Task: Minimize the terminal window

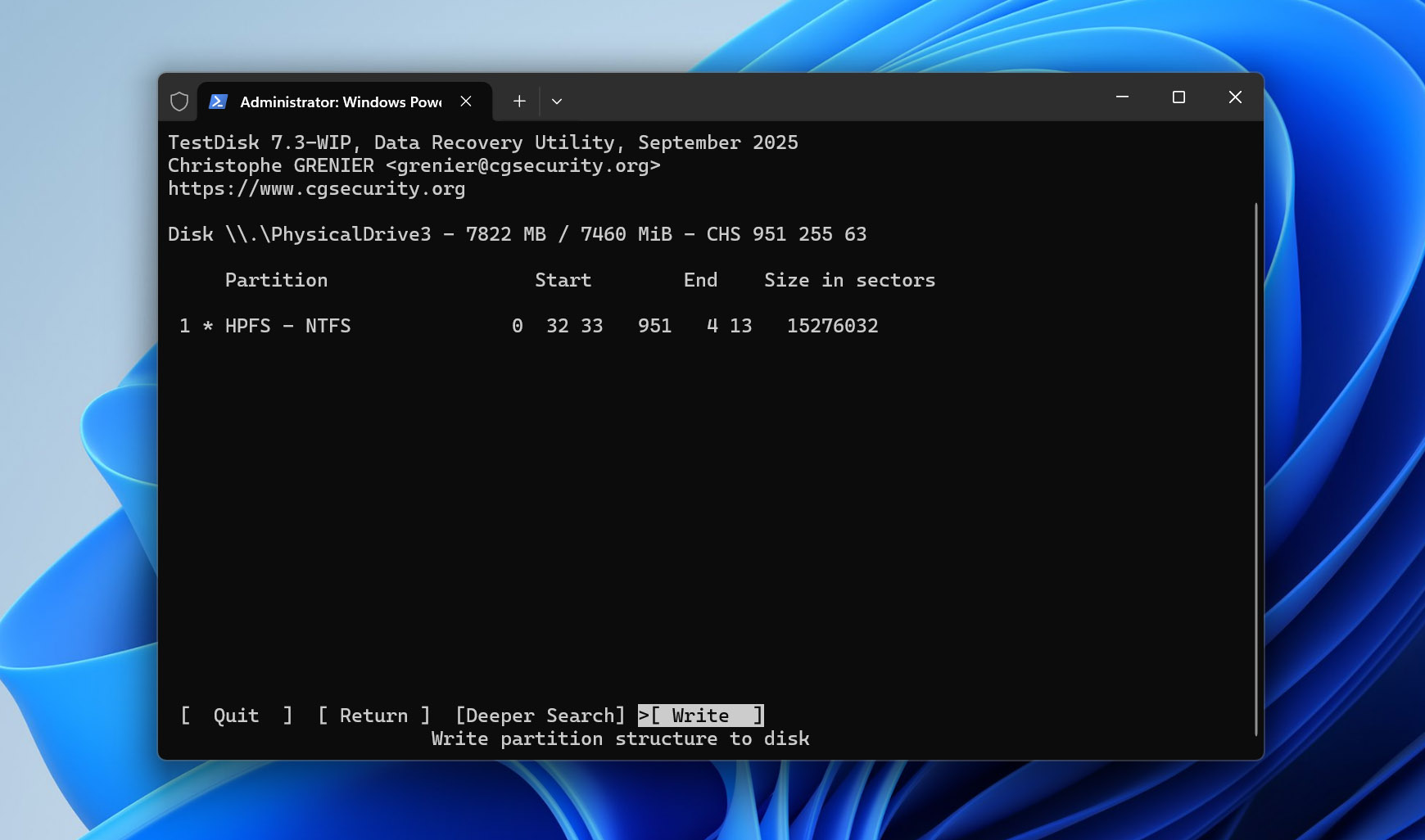Action: click(x=1123, y=97)
